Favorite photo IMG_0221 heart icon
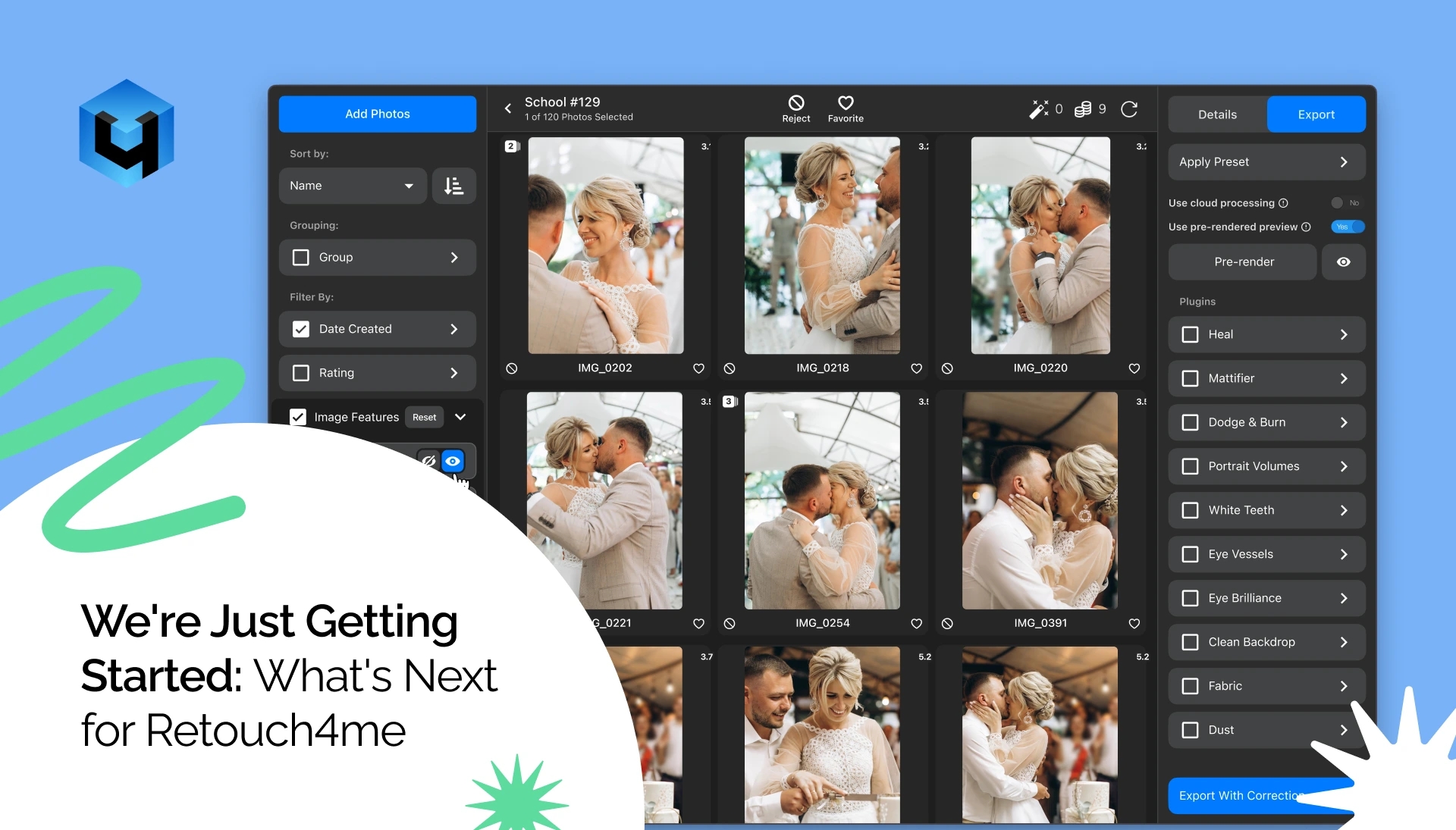Viewport: 1456px width, 830px height. point(698,623)
